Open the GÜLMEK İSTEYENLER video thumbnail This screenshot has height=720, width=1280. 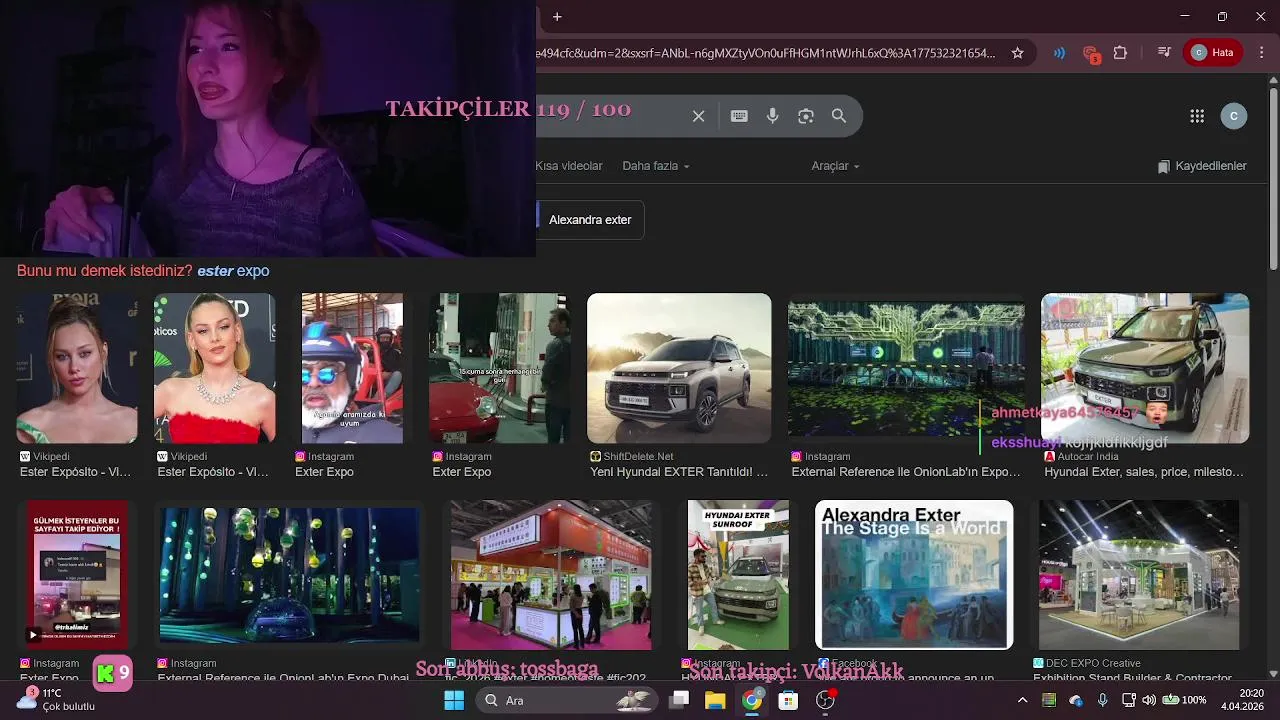77,575
